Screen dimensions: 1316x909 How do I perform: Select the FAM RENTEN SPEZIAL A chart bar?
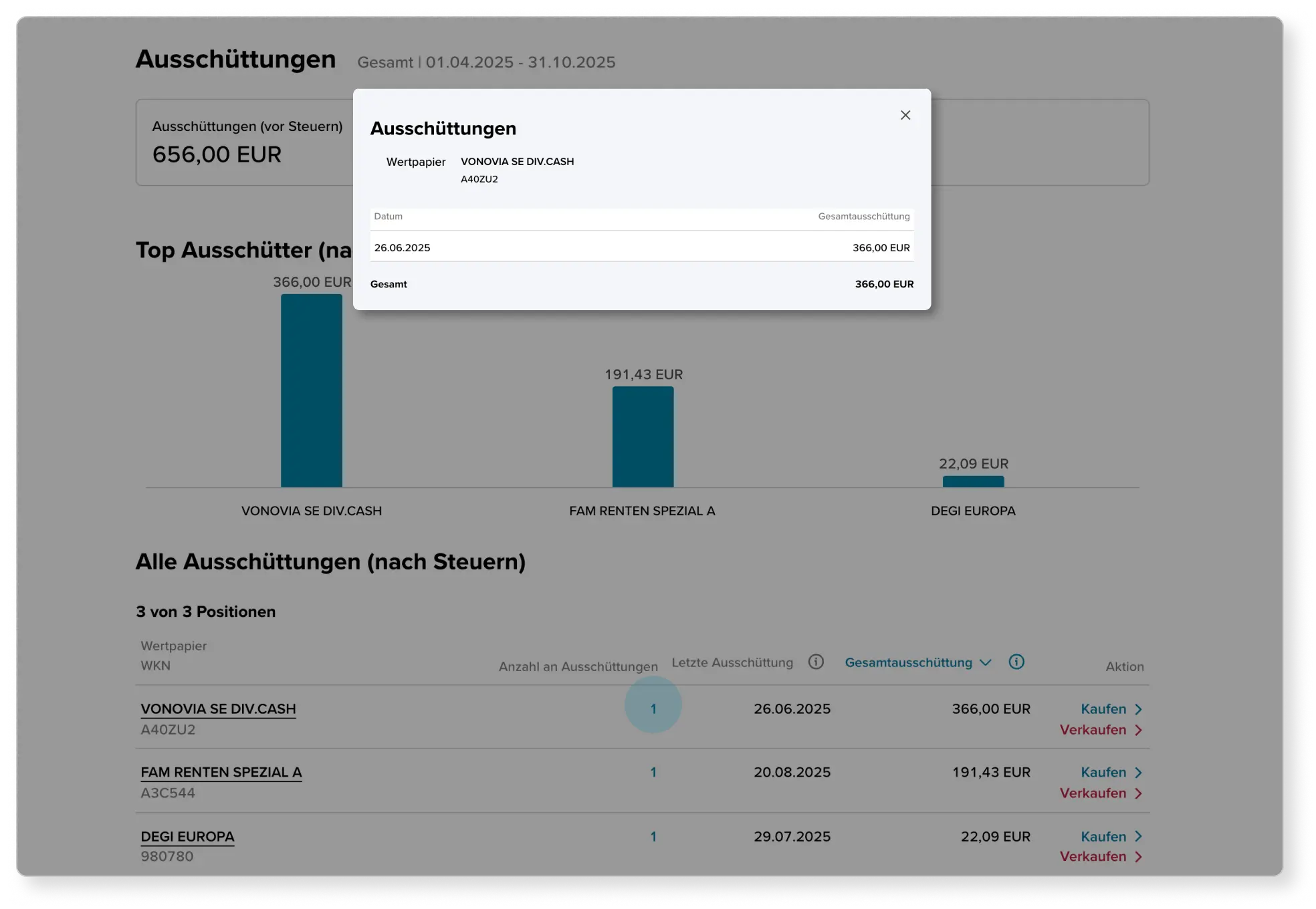click(x=643, y=437)
